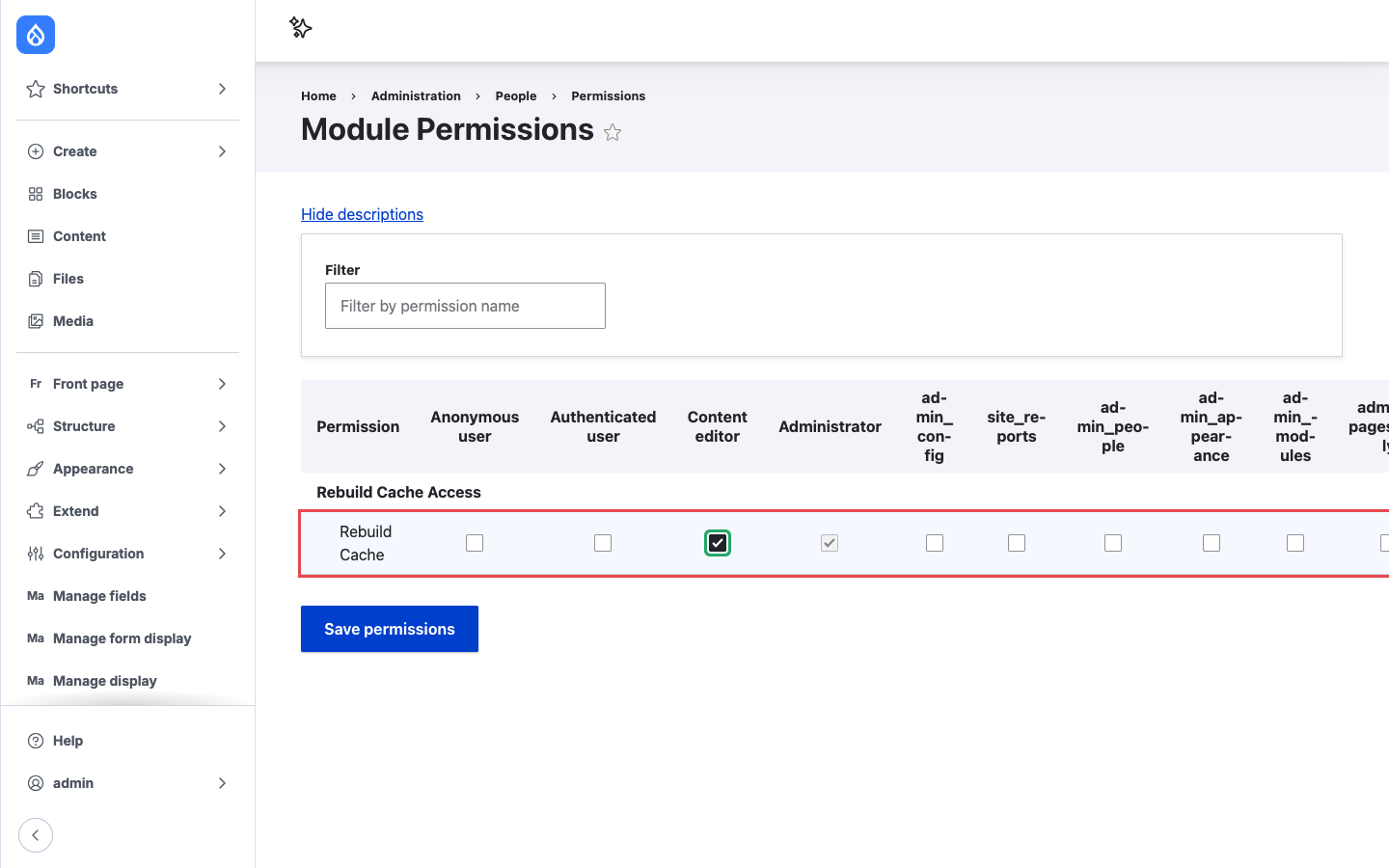Enable Rebuild Cache for Authenticated user
1389x868 pixels.
point(603,543)
